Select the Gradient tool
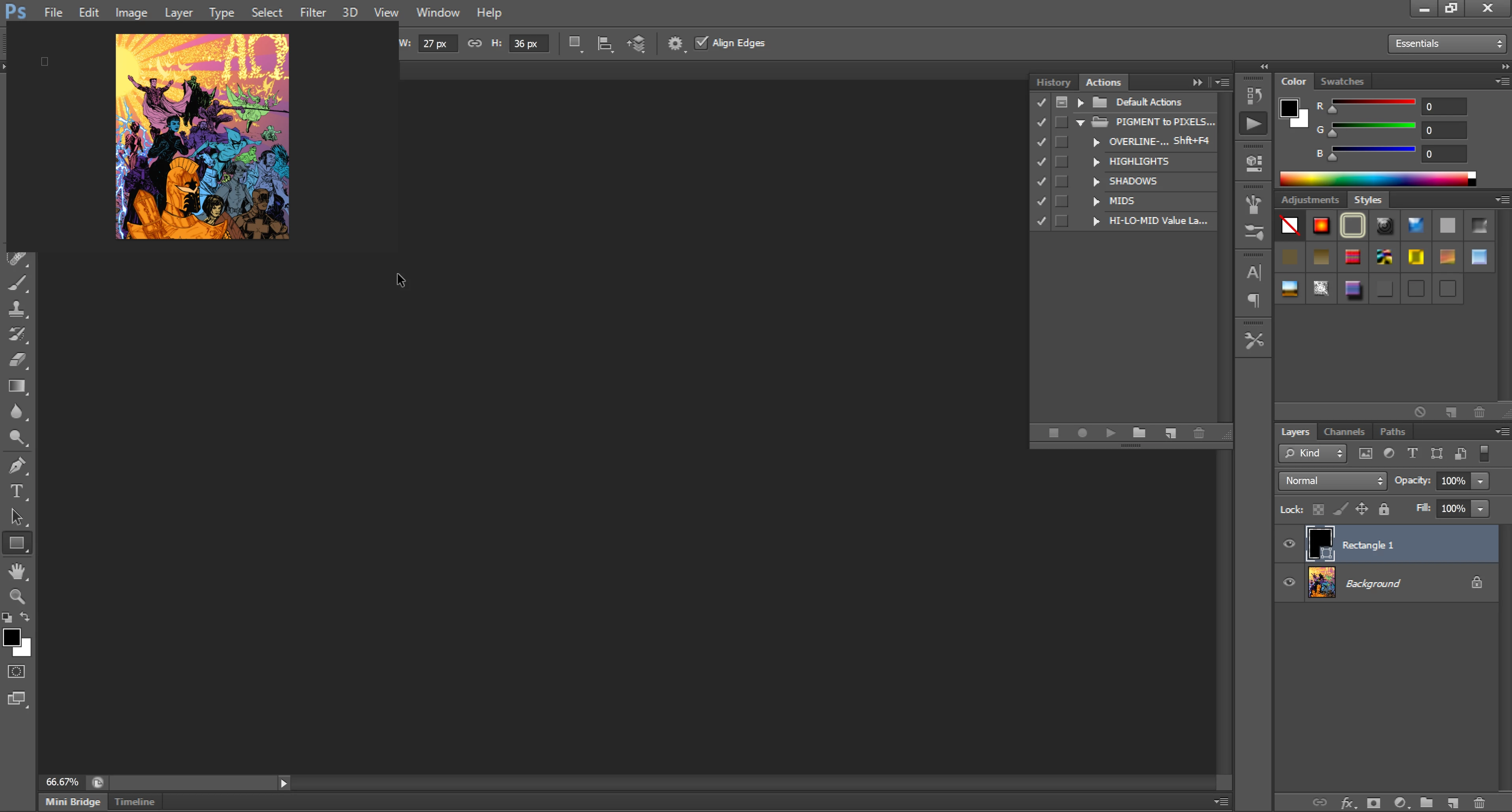1512x812 pixels. point(17,386)
